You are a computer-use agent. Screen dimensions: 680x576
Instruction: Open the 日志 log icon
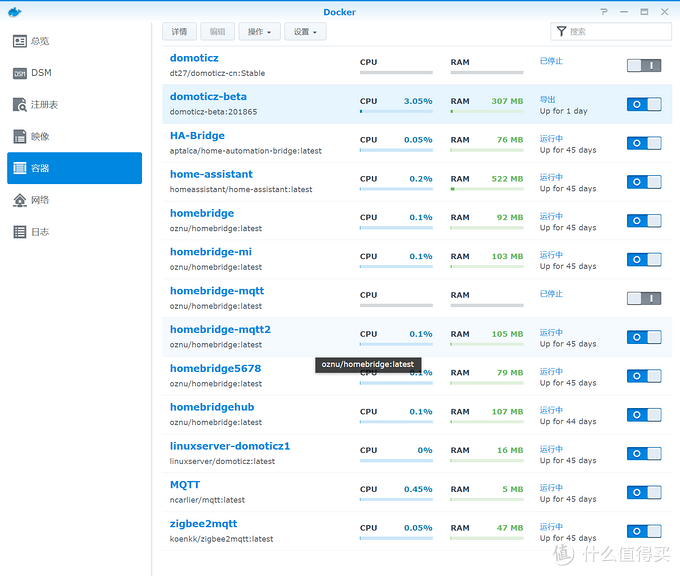pos(20,232)
